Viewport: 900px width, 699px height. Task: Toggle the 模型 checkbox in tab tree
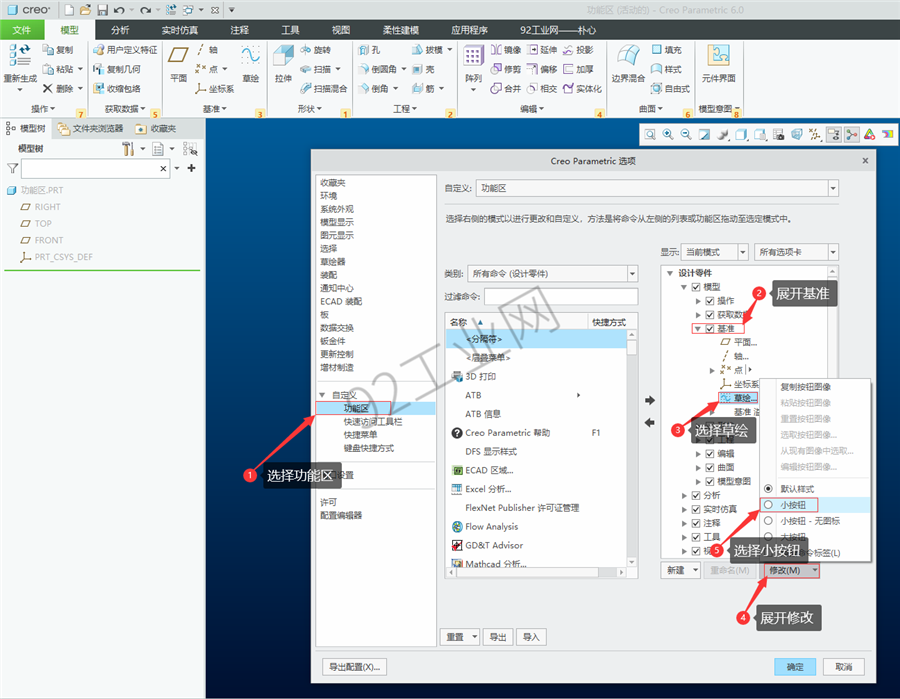[696, 287]
